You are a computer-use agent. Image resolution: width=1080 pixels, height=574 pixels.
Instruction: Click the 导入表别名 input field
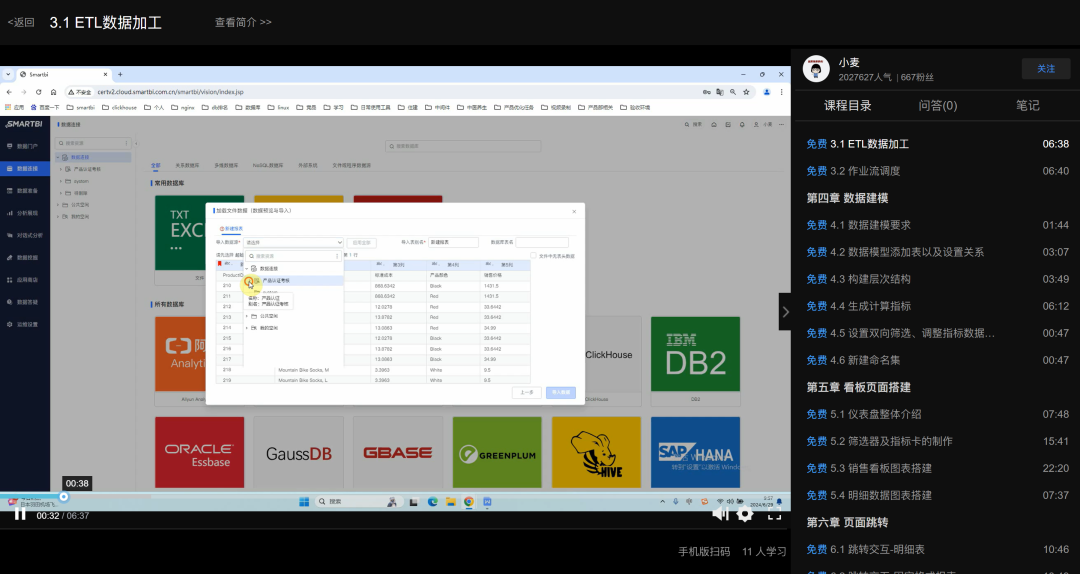453,243
